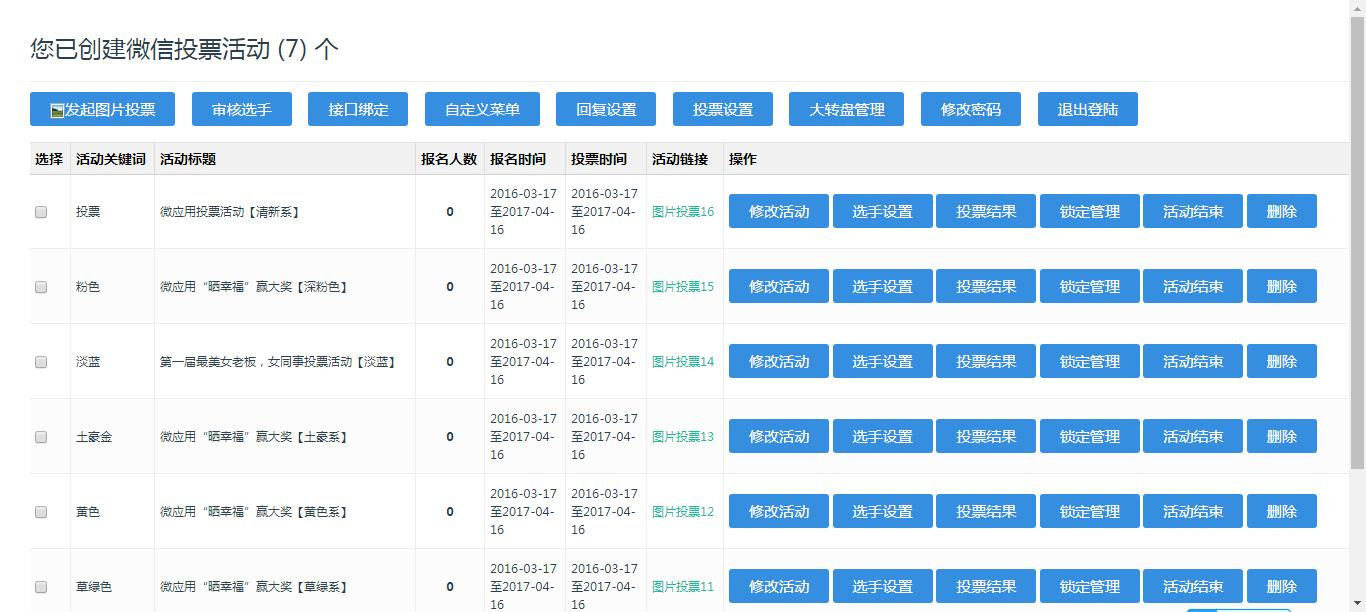This screenshot has width=1366, height=612.
Task: Click 活动结束 for the 土豪金 row
Action: (x=1193, y=436)
